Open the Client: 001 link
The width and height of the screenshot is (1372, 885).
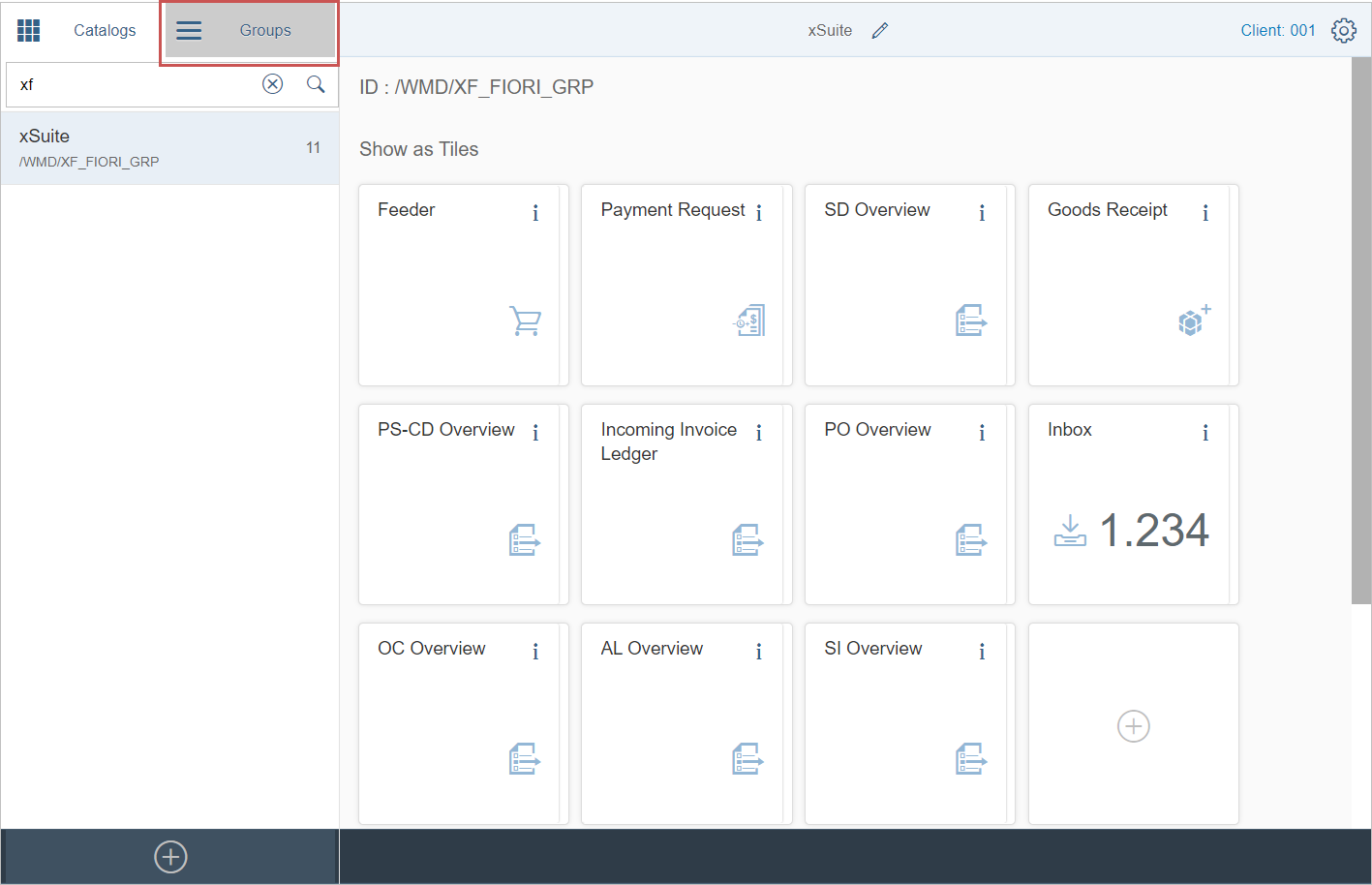click(x=1277, y=31)
